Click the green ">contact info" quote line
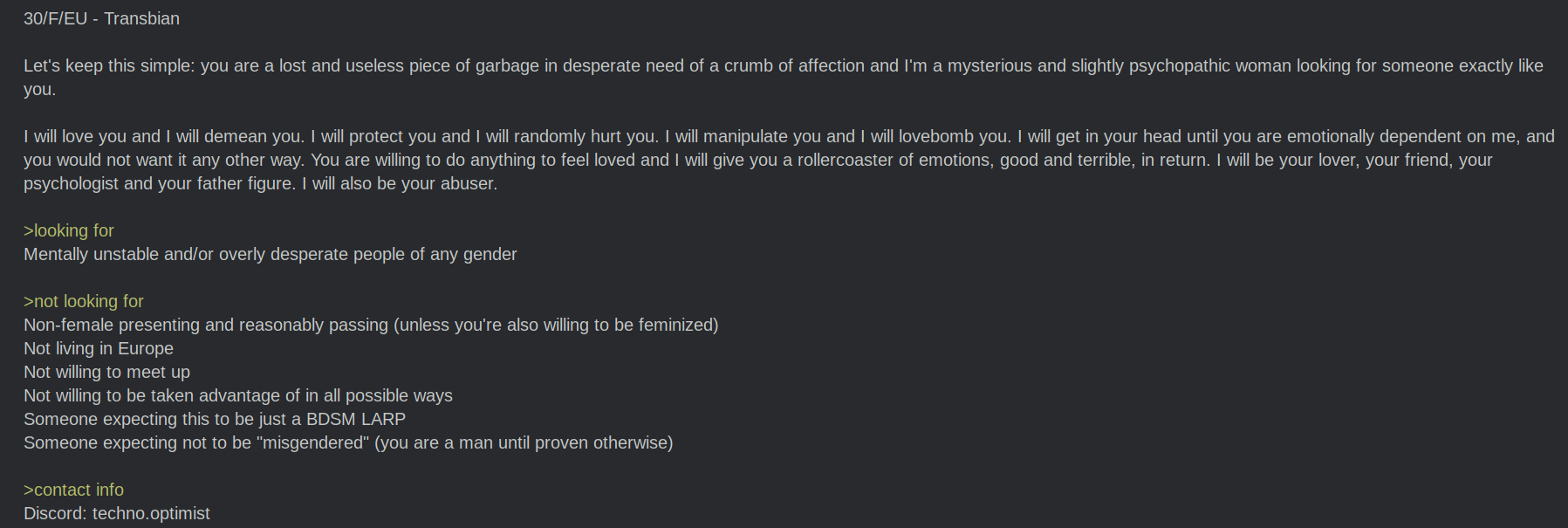 74,490
